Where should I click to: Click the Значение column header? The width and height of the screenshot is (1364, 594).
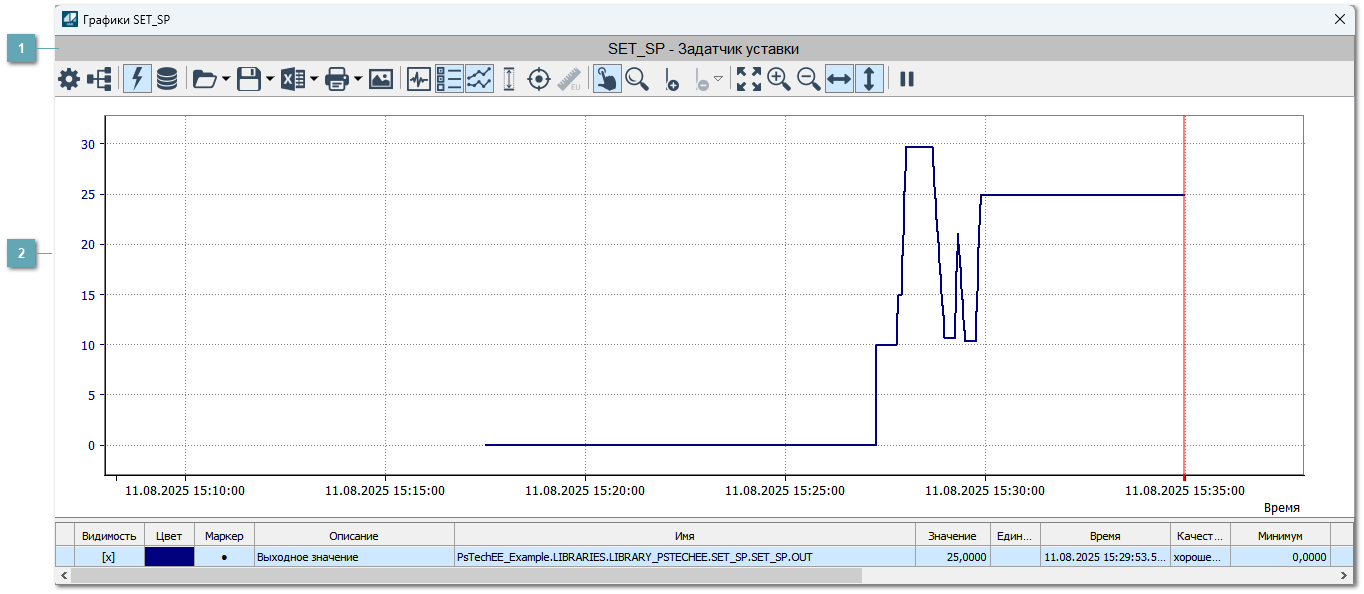[x=952, y=536]
